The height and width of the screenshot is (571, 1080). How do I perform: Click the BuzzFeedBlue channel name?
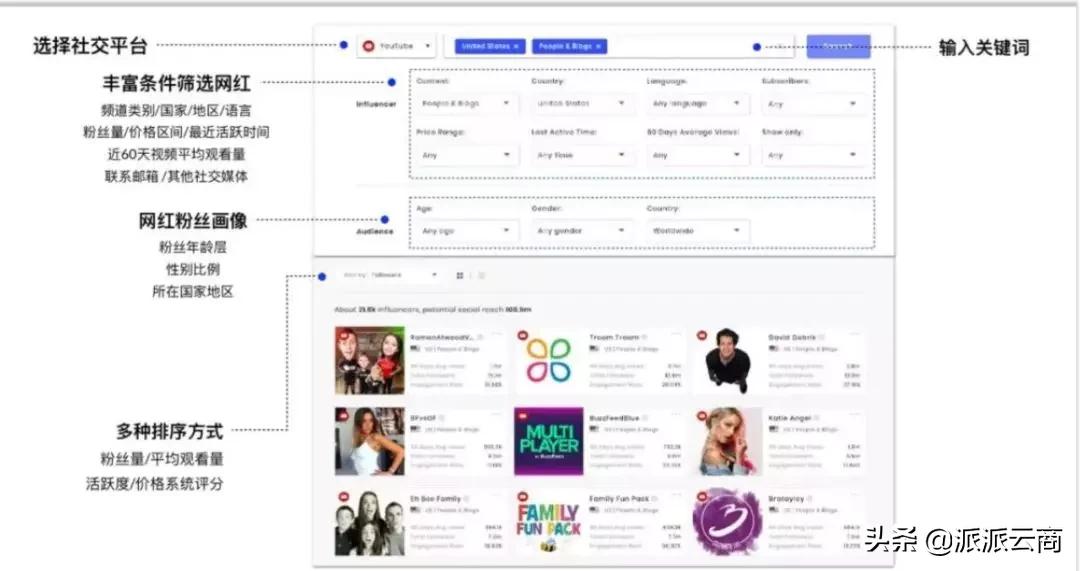[x=614, y=418]
